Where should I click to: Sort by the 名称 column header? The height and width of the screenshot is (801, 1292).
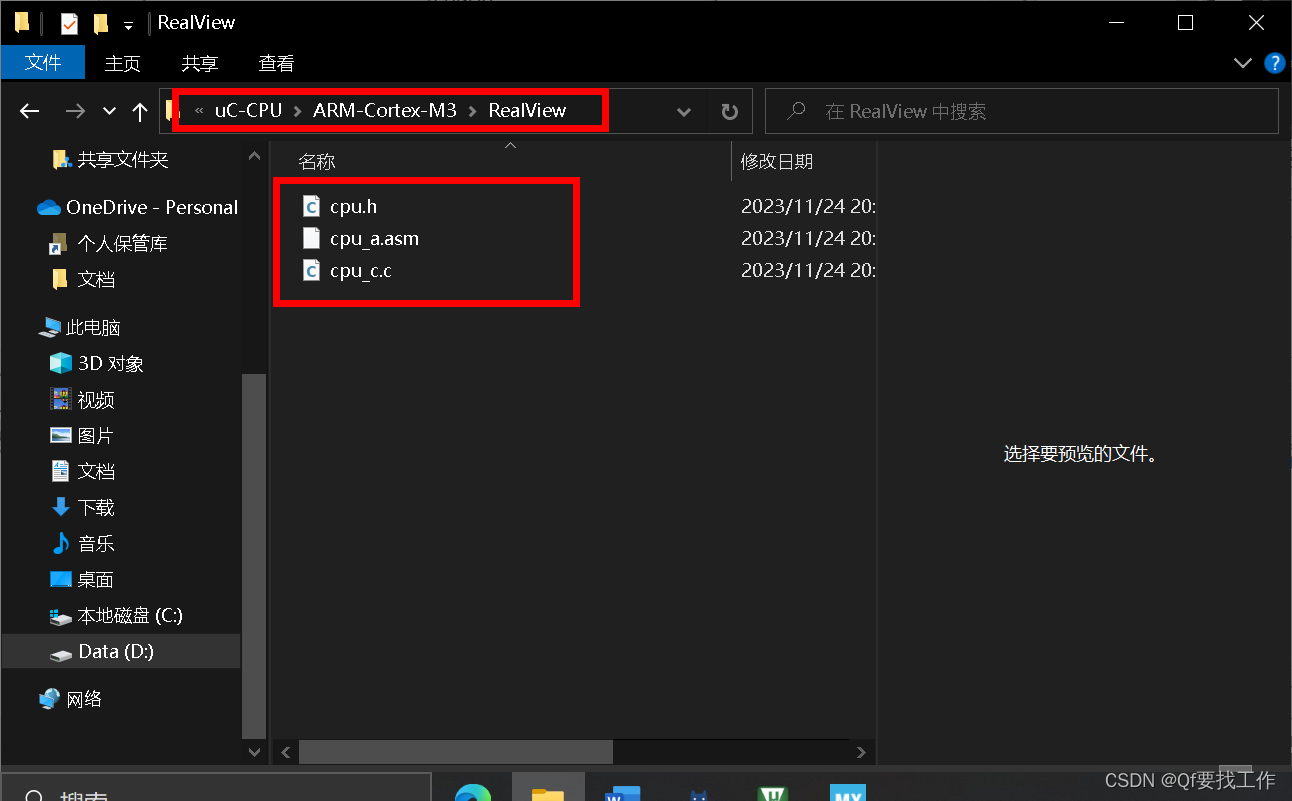click(317, 161)
